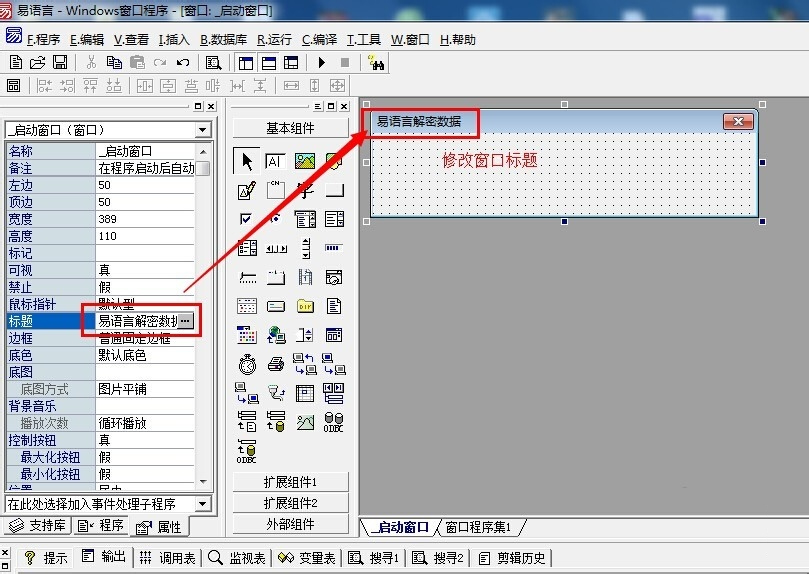This screenshot has width=809, height=574.
Task: Open the C.编译 menu
Action: 319,40
